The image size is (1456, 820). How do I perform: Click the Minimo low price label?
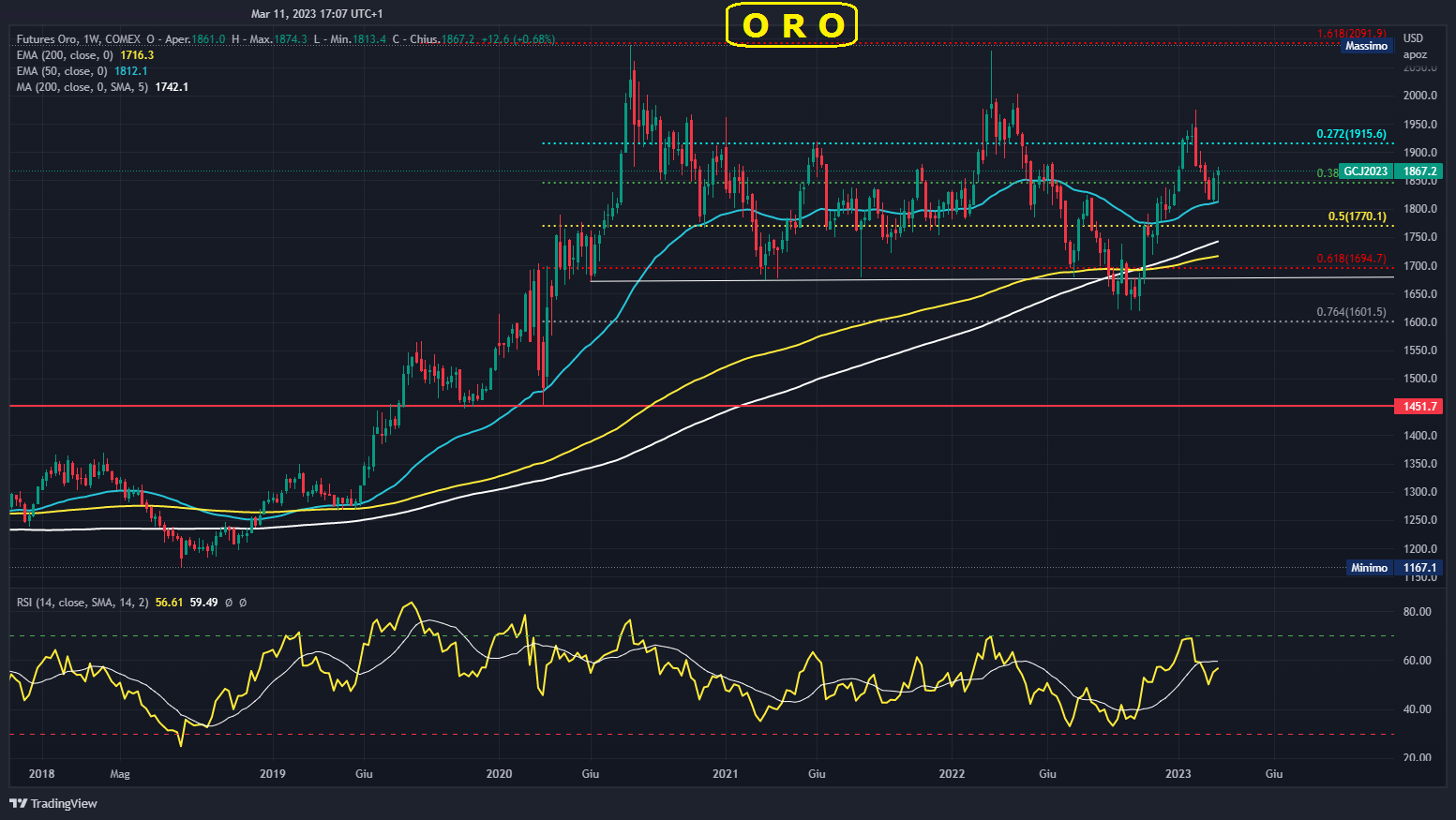[1369, 568]
